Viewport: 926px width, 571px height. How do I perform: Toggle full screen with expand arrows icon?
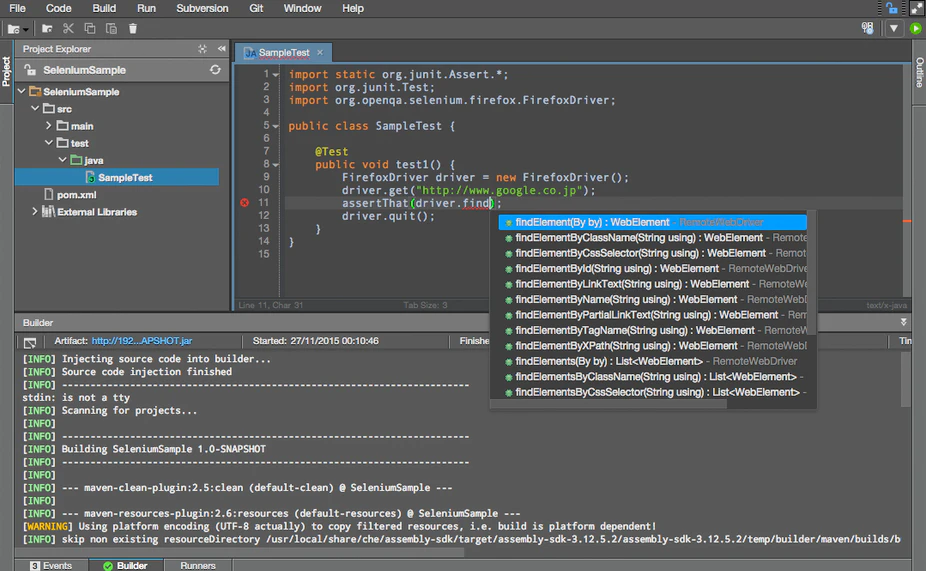917,8
